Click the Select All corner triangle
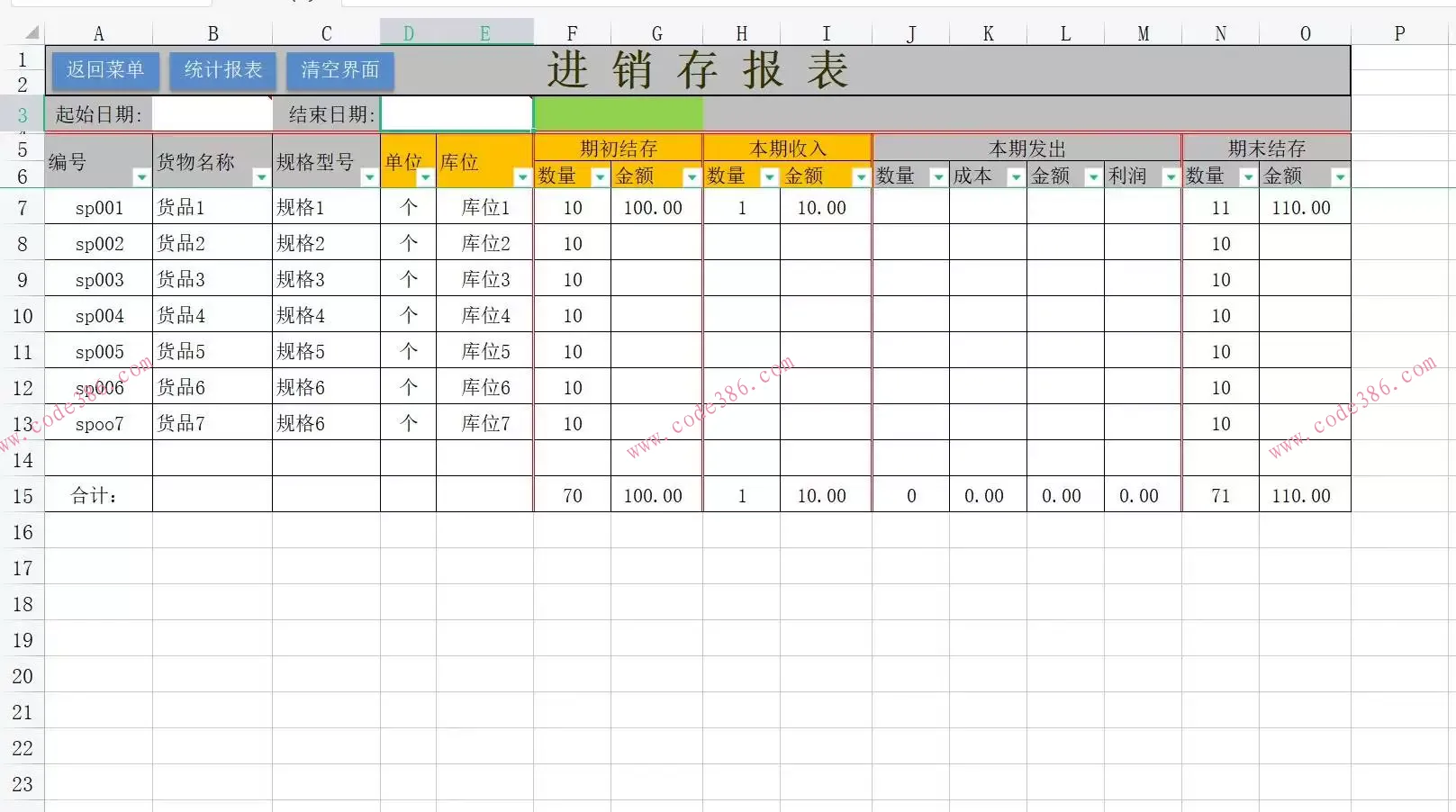 pos(32,33)
